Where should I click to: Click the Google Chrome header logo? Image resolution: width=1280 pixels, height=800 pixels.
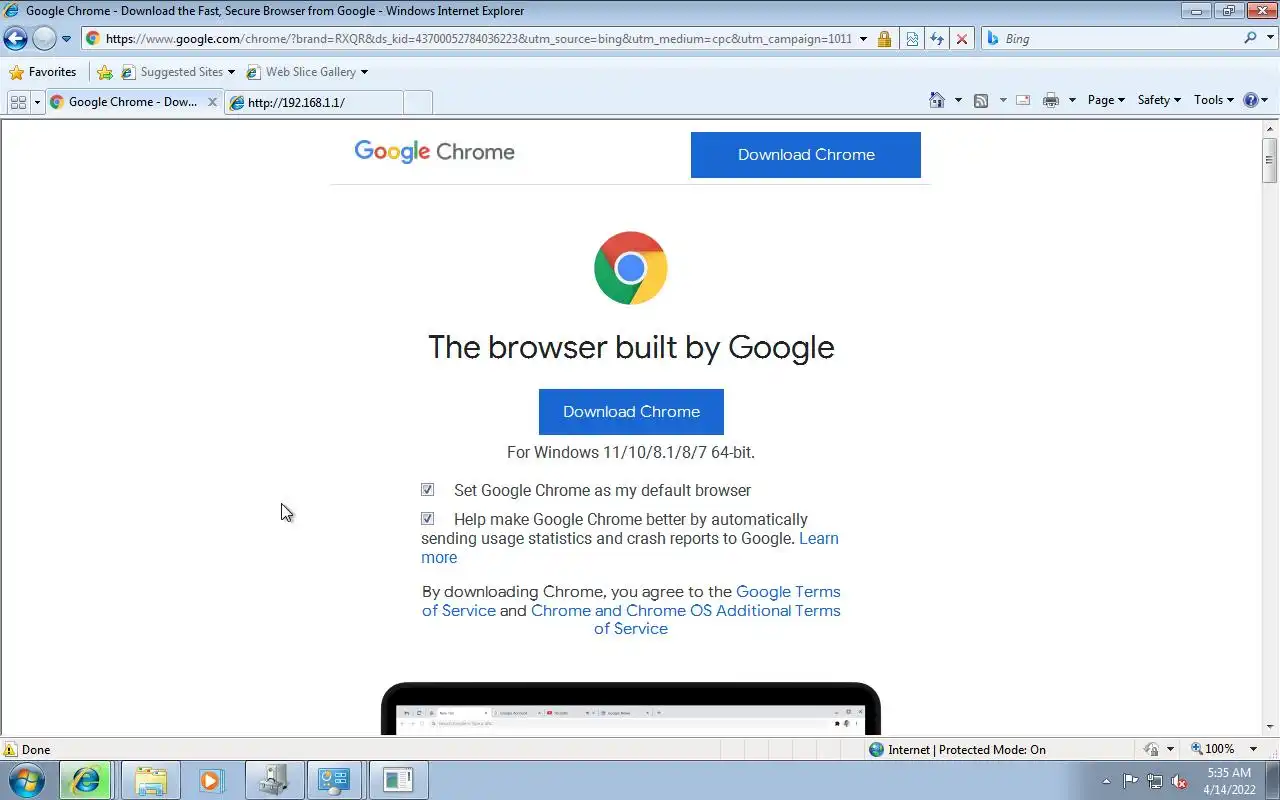(x=434, y=152)
